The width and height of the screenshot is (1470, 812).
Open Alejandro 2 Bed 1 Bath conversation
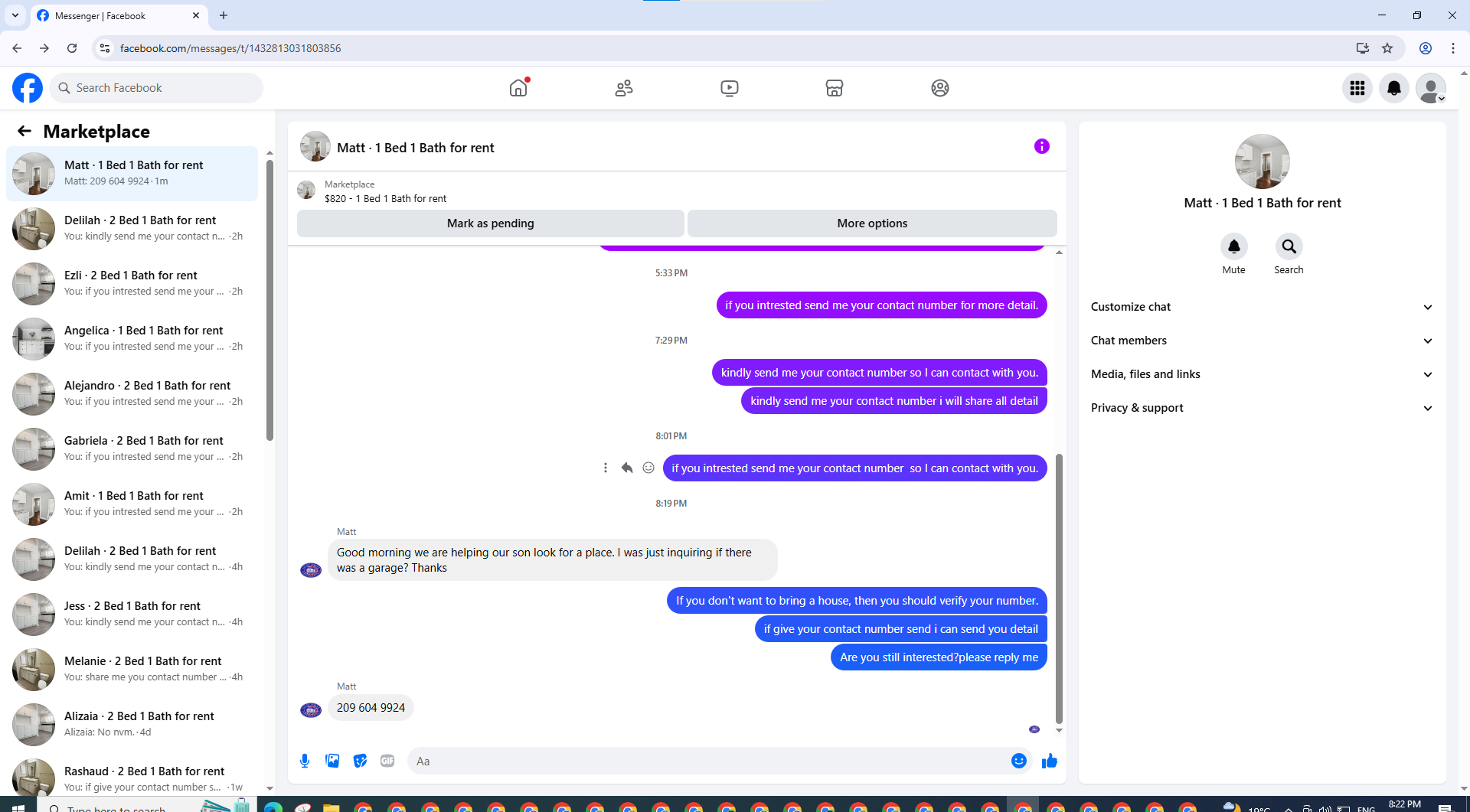click(132, 394)
